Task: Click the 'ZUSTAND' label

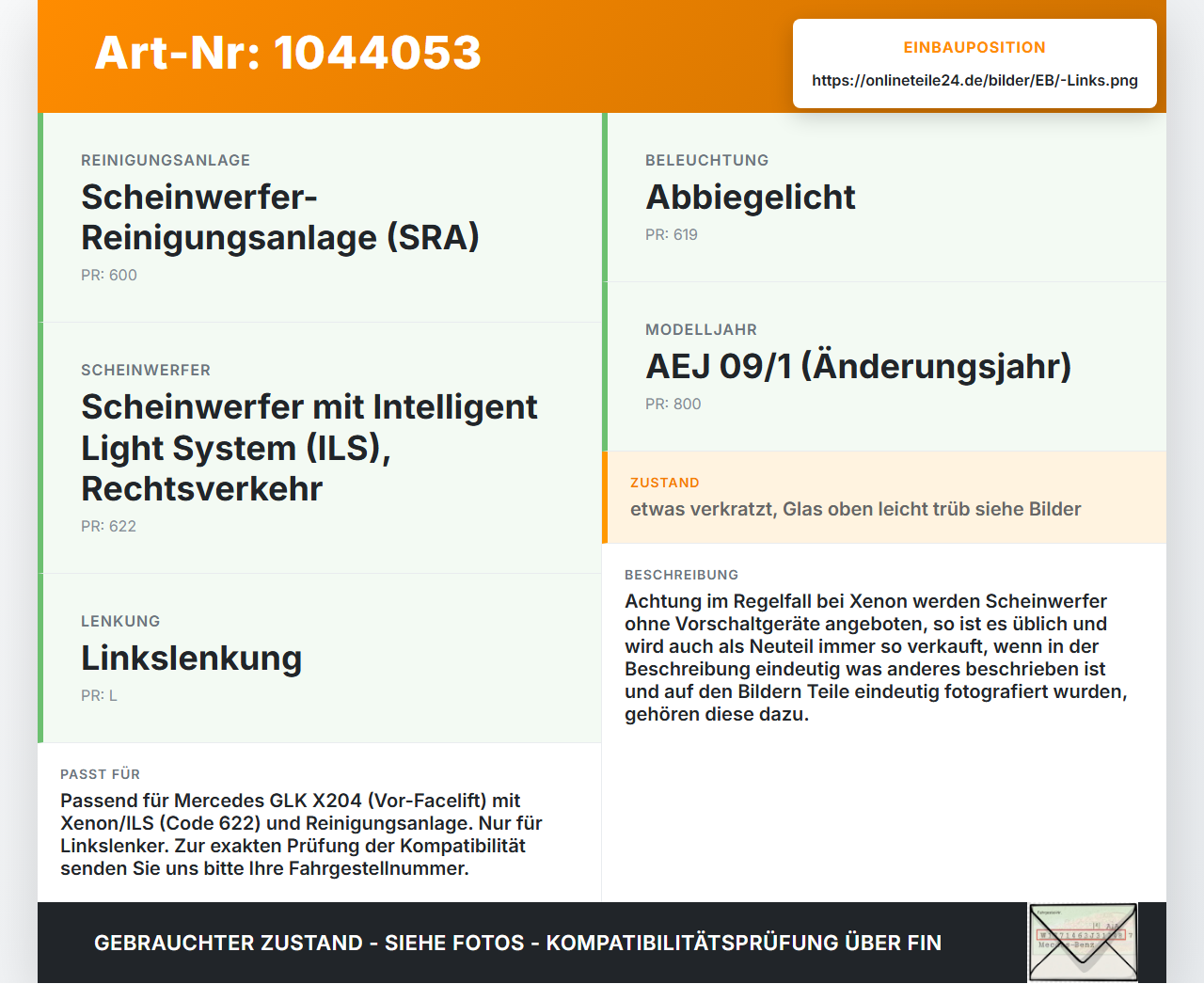Action: click(x=665, y=483)
